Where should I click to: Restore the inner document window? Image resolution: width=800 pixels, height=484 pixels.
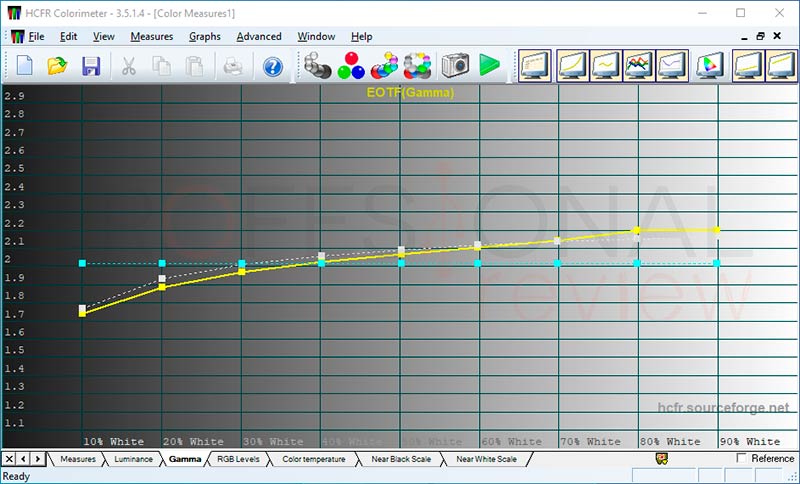point(760,36)
